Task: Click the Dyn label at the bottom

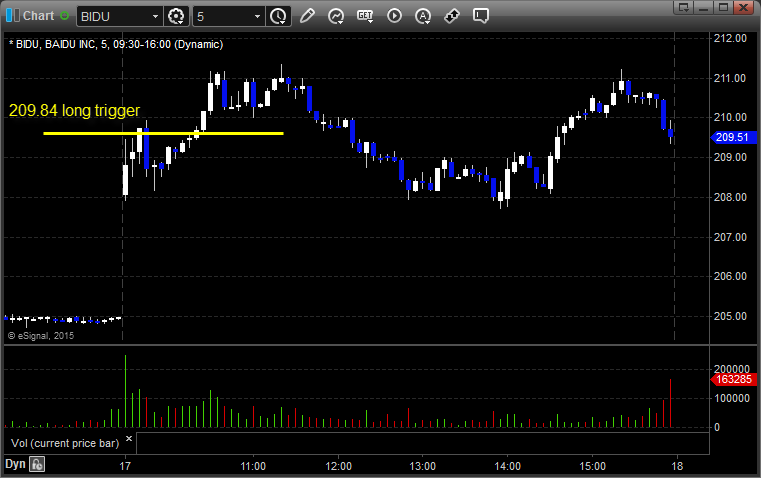Action: click(x=15, y=464)
